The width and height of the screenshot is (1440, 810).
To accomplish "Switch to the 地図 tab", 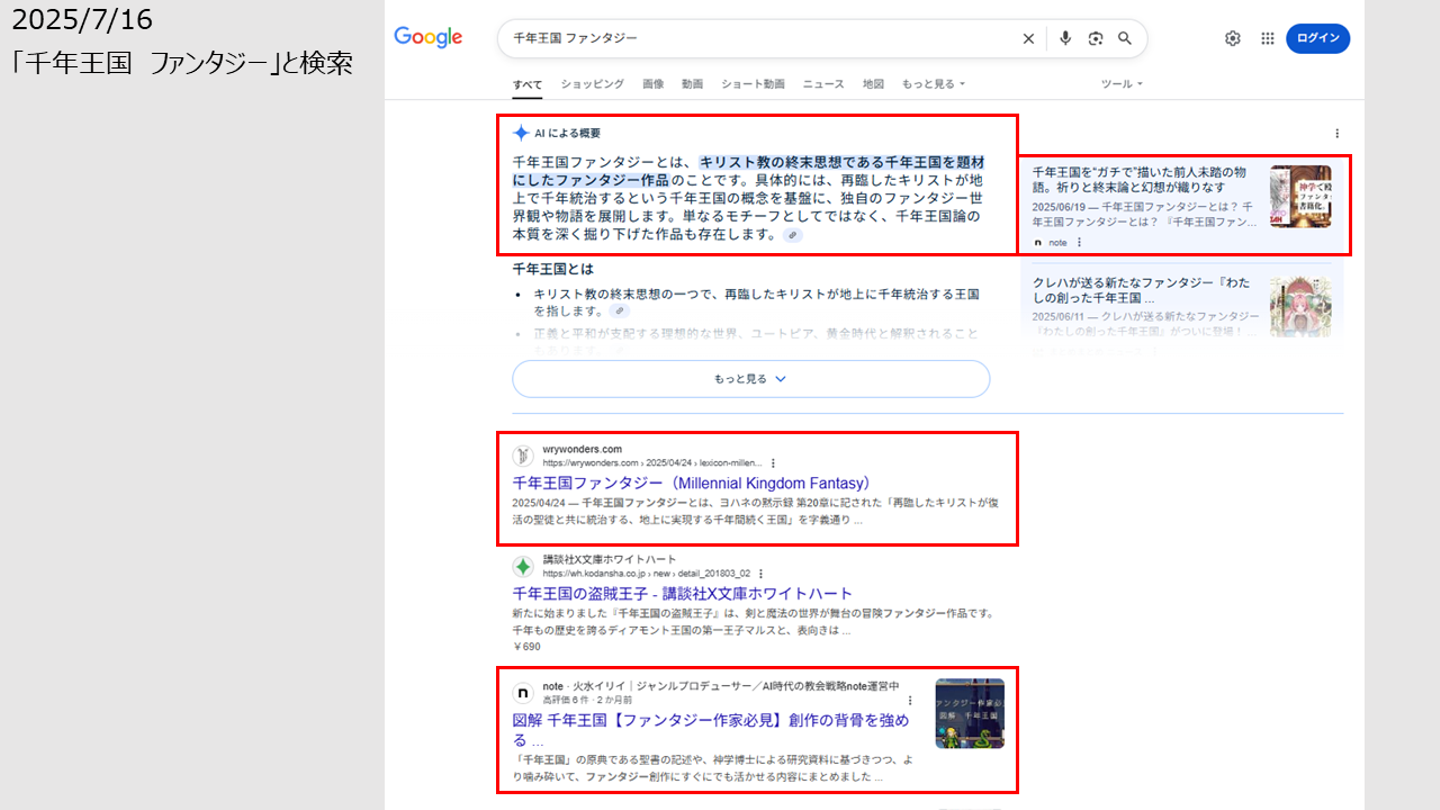I will click(x=873, y=84).
